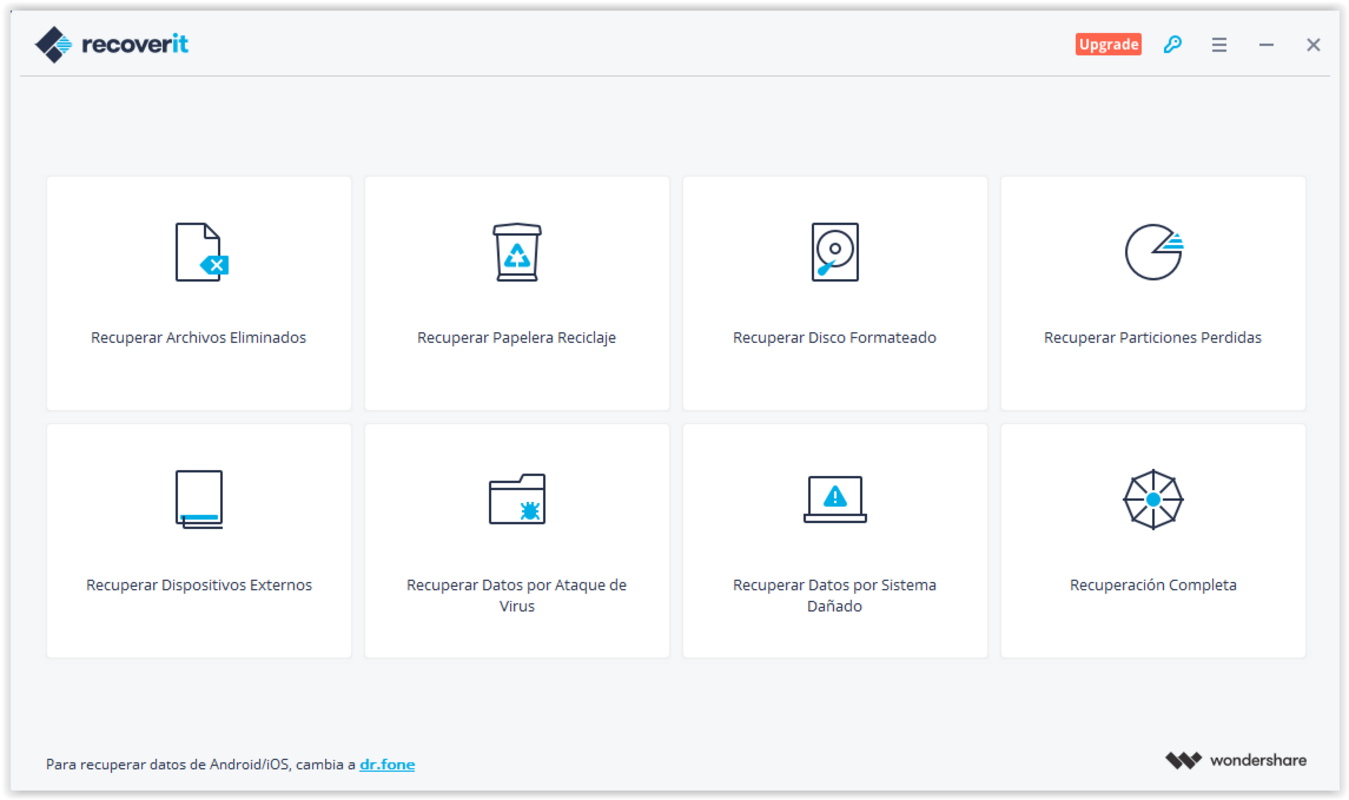
Task: Click the laptop warning triangle icon
Action: [835, 499]
